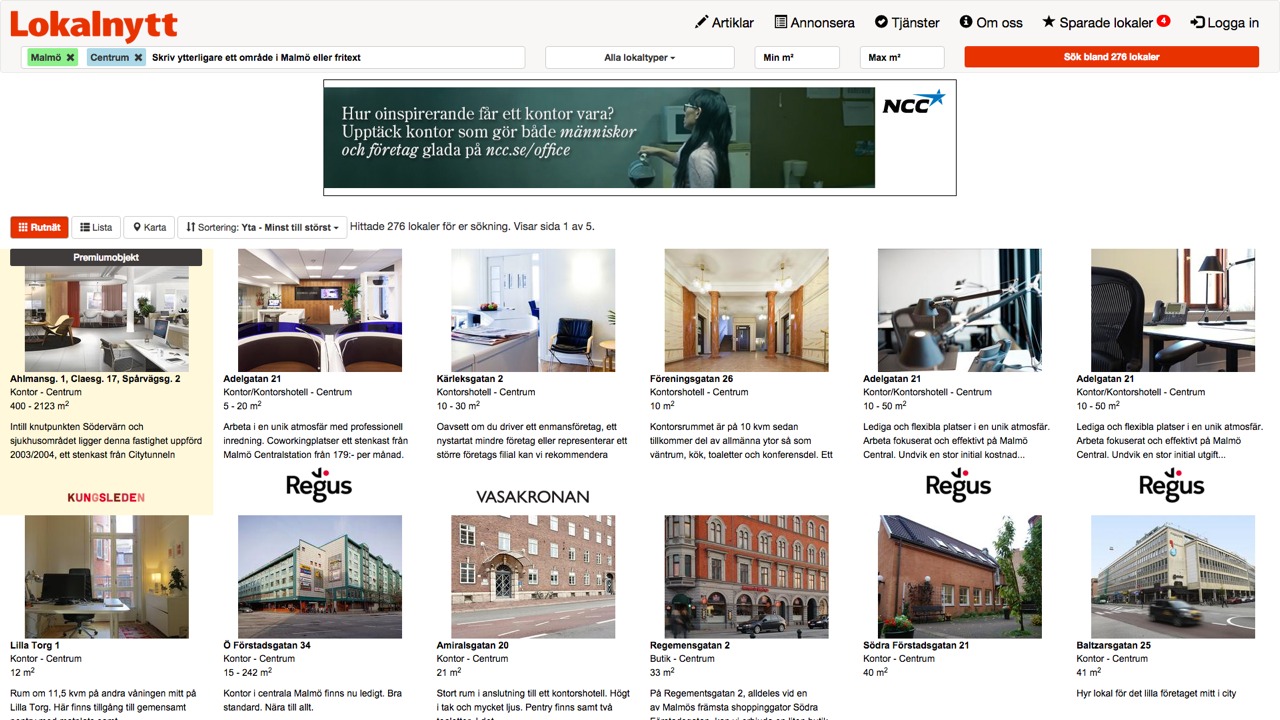
Task: Open the Tjänster menu item
Action: coord(907,22)
